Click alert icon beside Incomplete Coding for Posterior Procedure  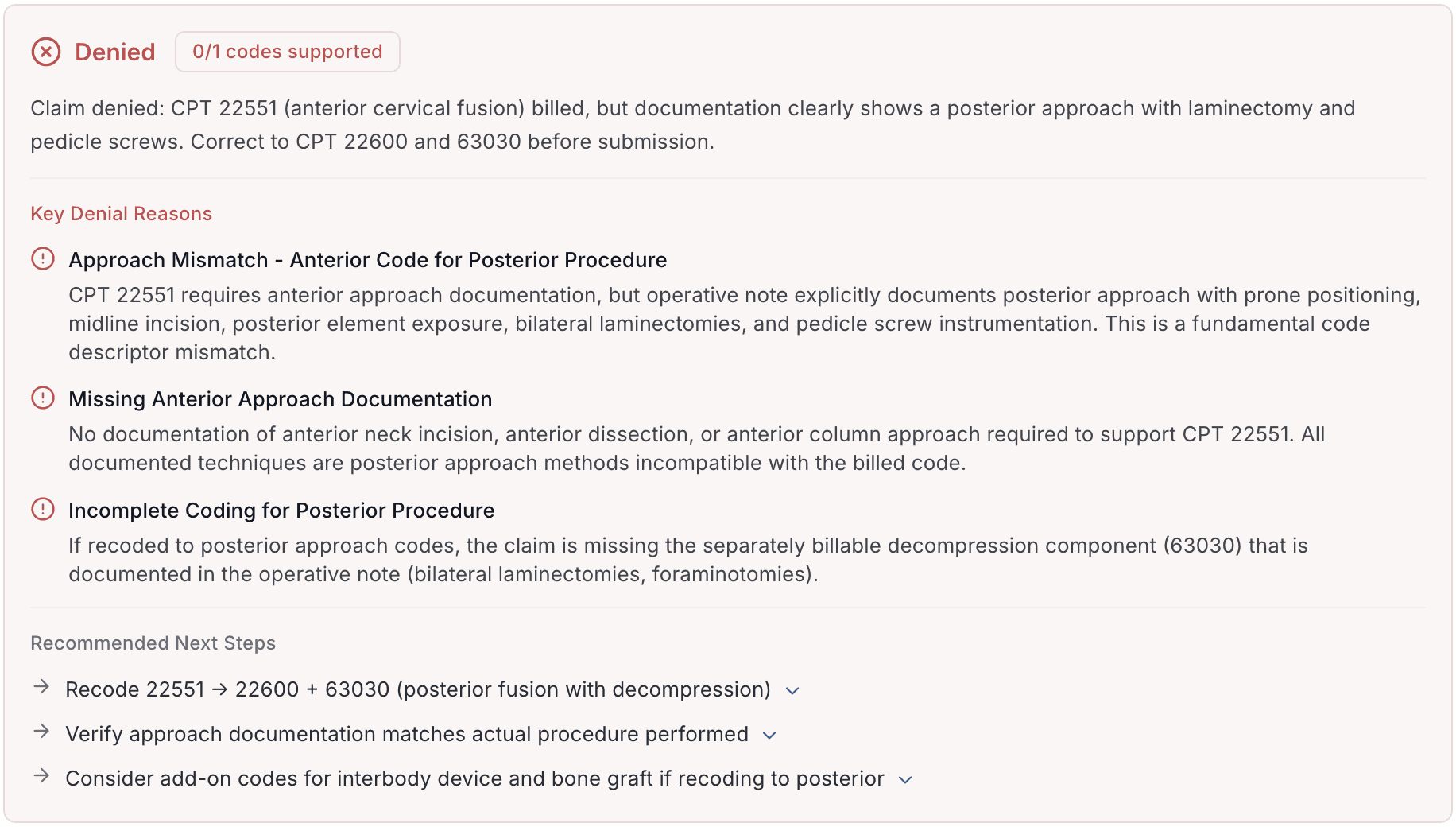click(x=43, y=509)
